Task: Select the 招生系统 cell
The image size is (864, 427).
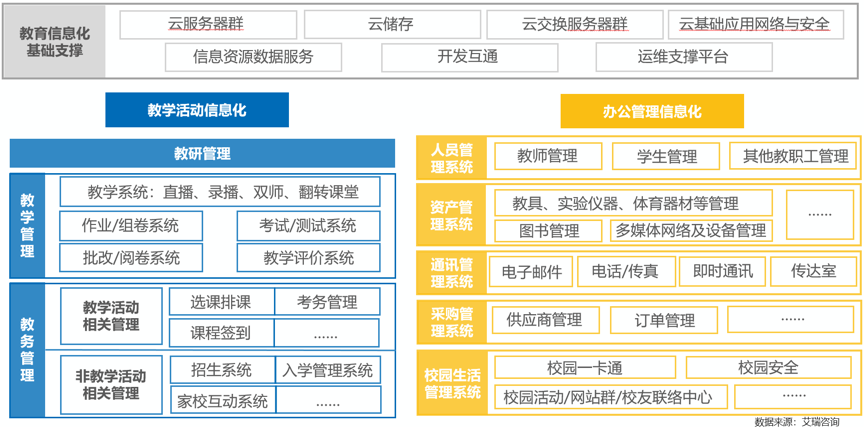Action: click(223, 370)
